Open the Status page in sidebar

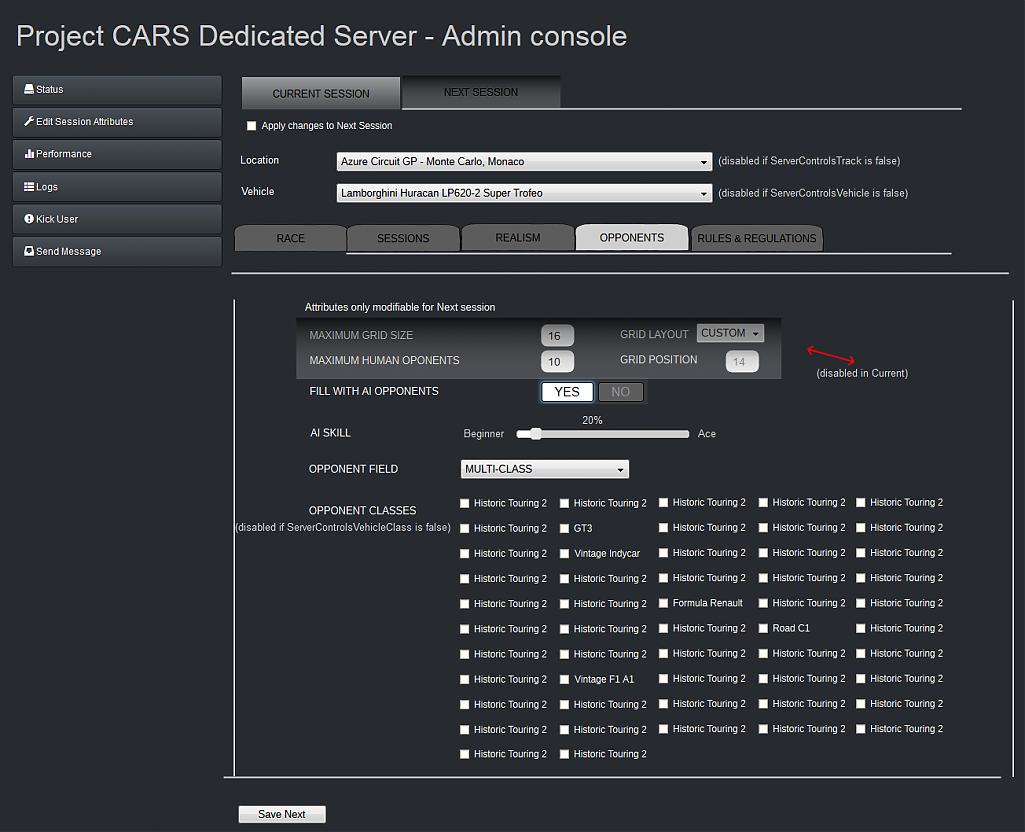coord(116,90)
